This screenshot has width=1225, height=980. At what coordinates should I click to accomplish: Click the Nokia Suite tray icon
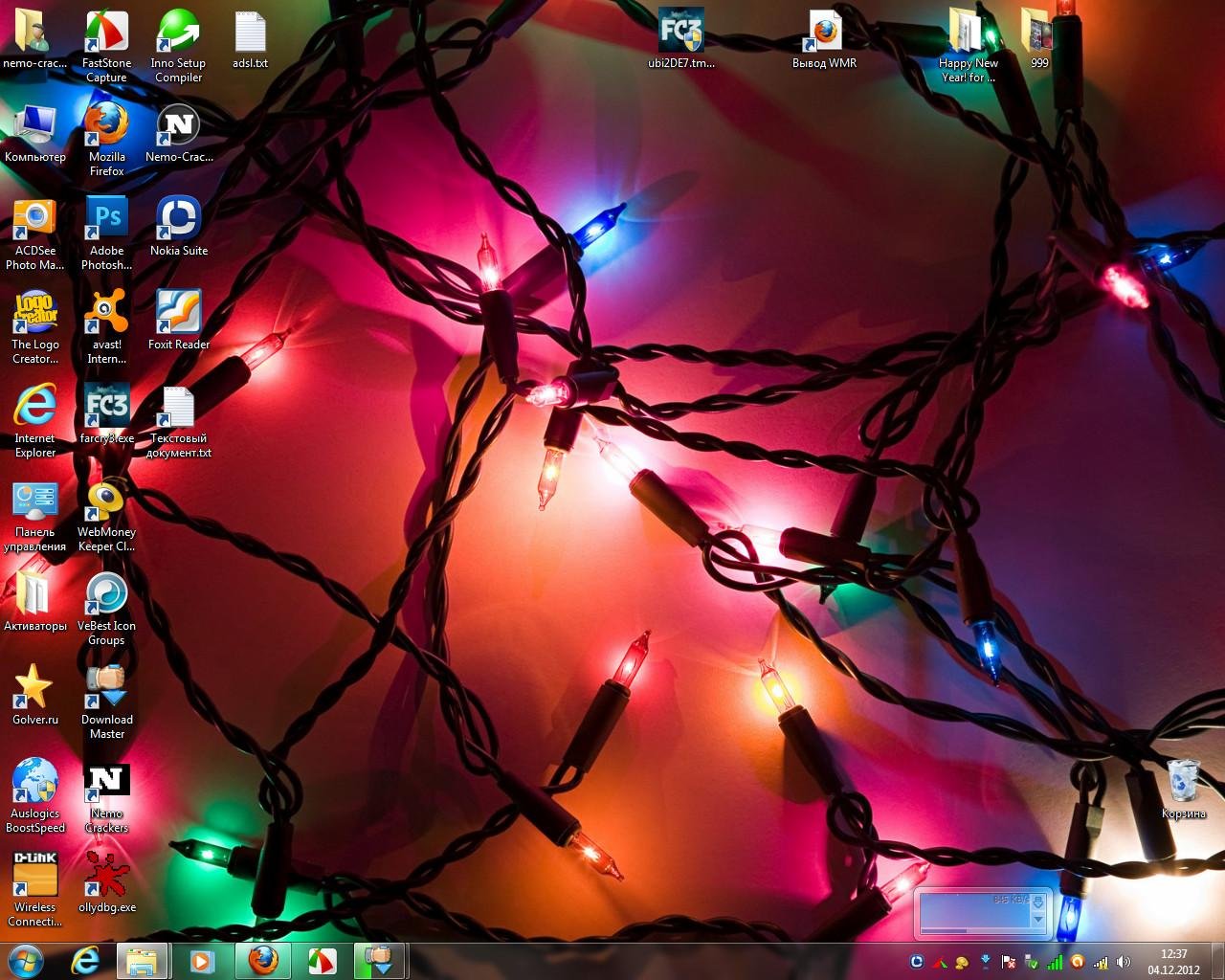(x=917, y=962)
